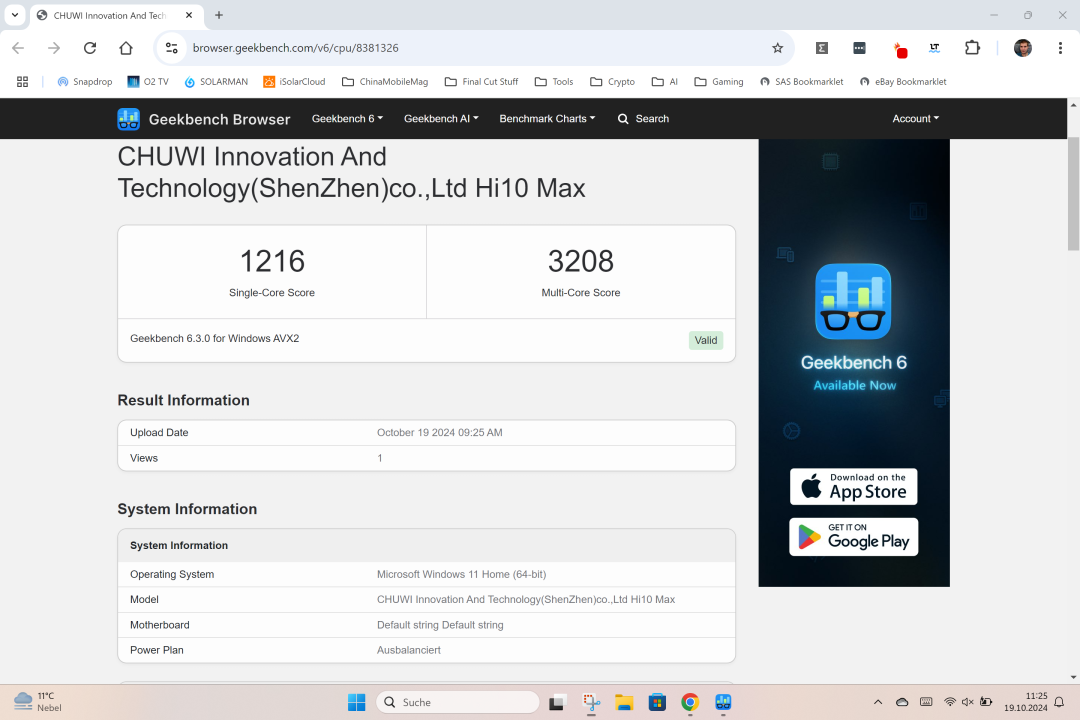Viewport: 1080px width, 720px height.
Task: Open the Chrome three-dot menu
Action: pyautogui.click(x=1060, y=48)
